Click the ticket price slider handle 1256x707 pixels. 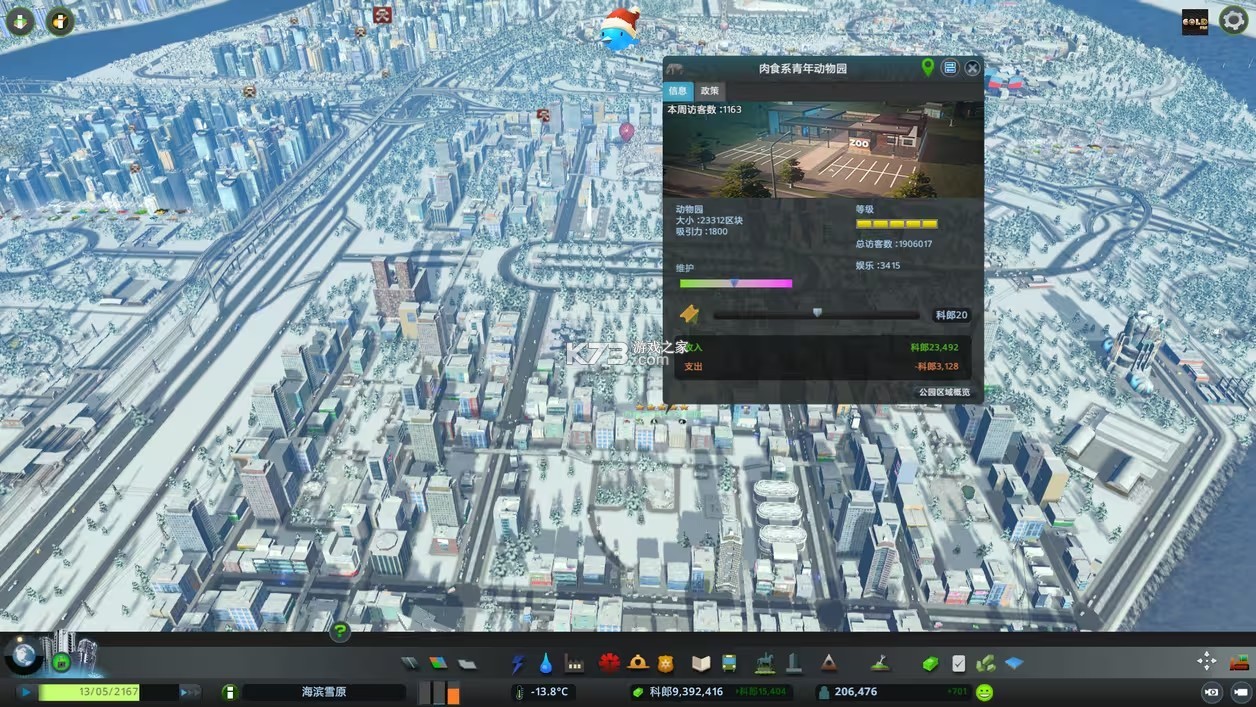[x=817, y=313]
